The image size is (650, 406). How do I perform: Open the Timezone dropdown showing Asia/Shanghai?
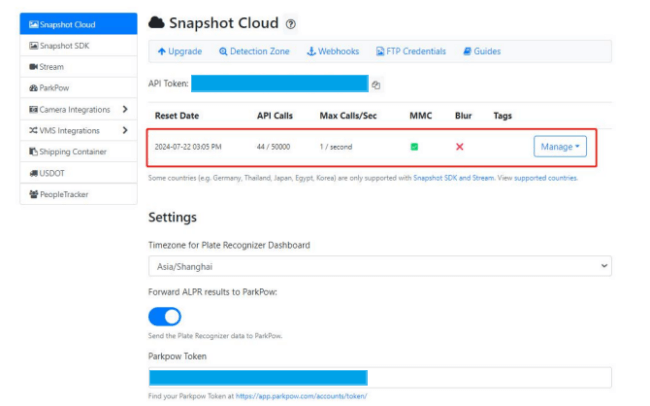click(379, 267)
